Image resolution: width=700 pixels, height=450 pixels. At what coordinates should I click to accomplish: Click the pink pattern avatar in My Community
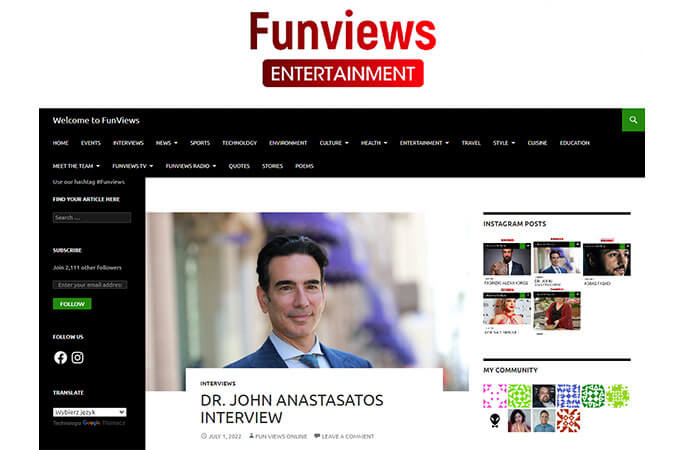tap(495, 396)
